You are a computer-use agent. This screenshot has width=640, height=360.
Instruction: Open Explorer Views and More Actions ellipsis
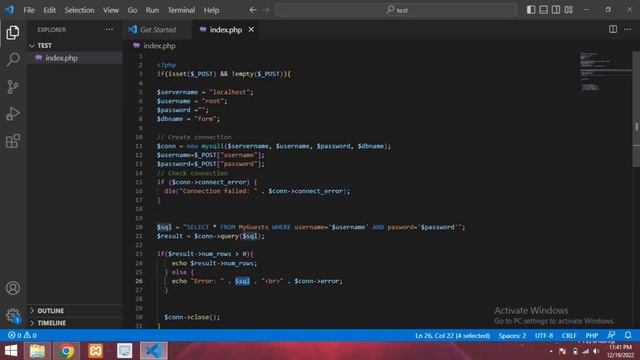click(109, 29)
